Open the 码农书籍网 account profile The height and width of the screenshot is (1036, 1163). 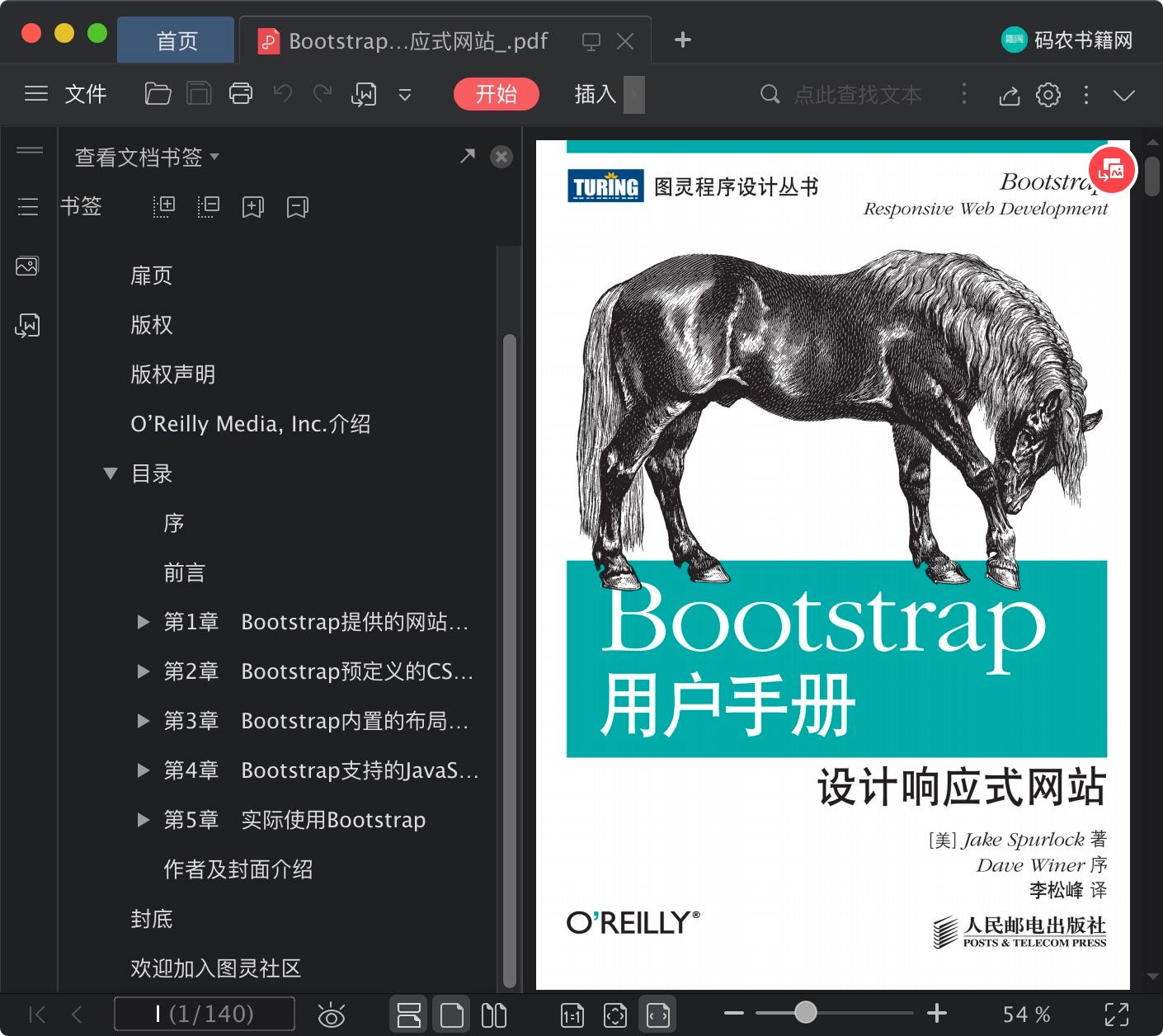click(1066, 40)
